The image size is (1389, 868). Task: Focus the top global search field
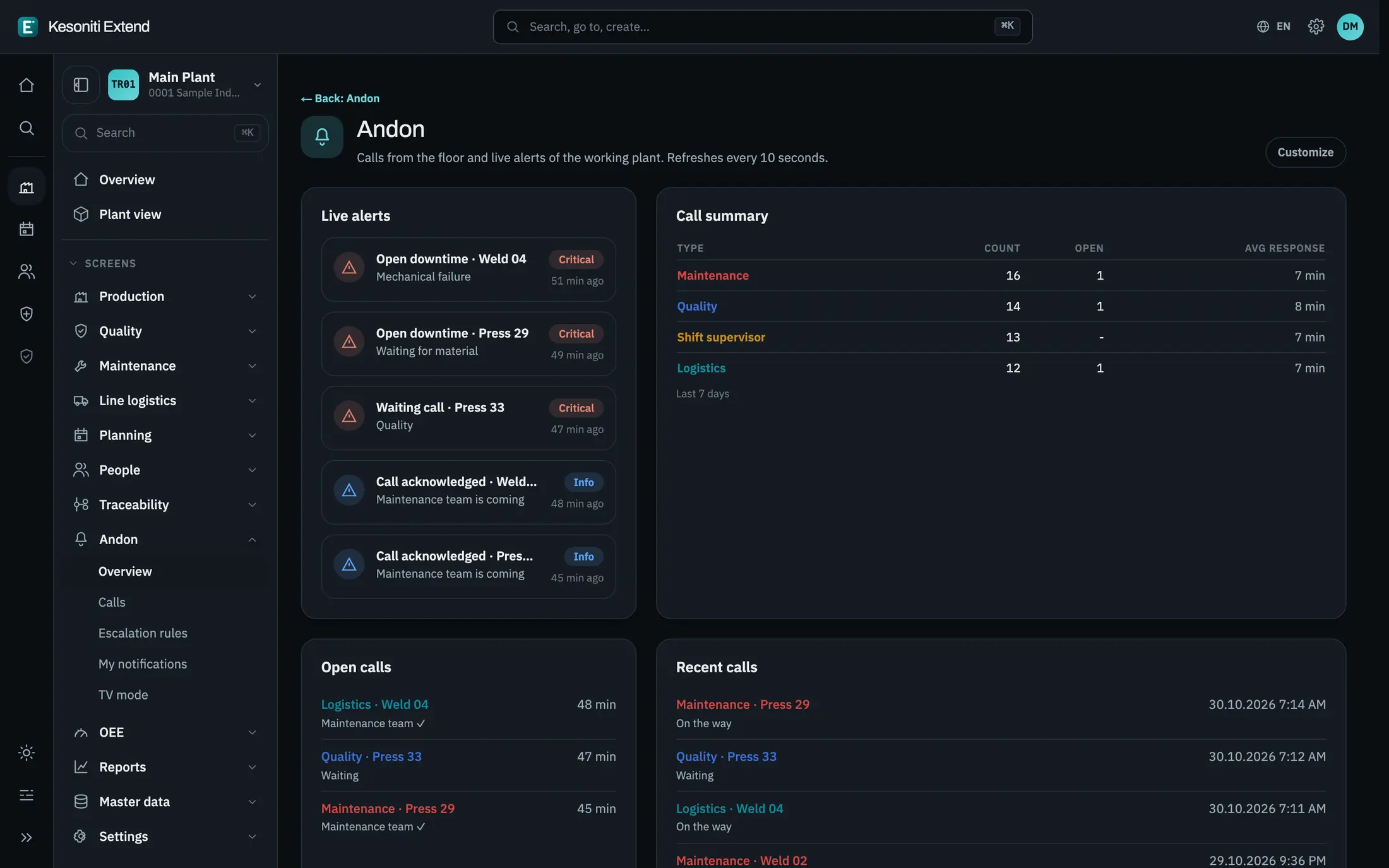(762, 27)
